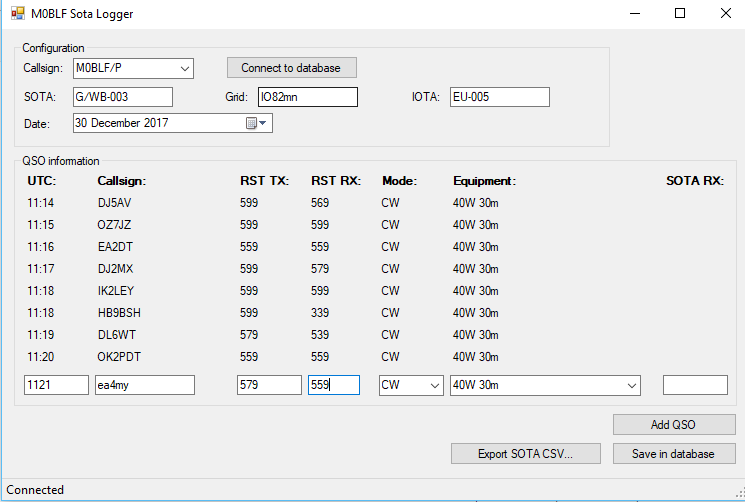745x502 pixels.
Task: Click the Mode column header
Action: coord(399,181)
